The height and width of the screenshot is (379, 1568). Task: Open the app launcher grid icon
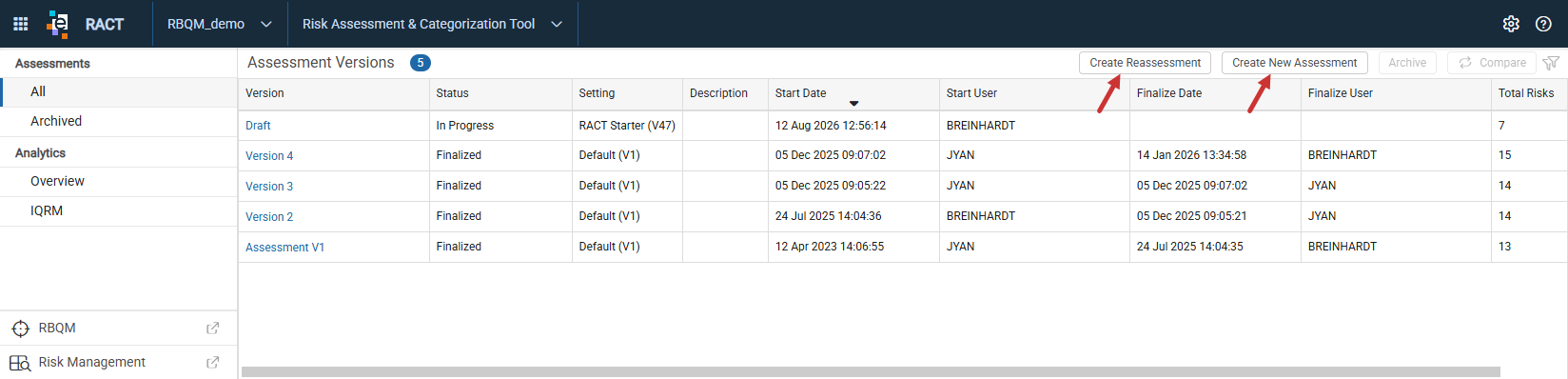coord(20,24)
